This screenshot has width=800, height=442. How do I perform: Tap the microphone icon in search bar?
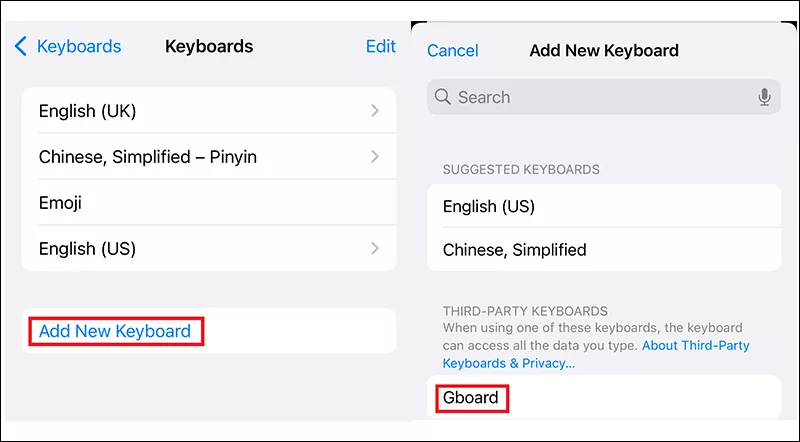pyautogui.click(x=764, y=97)
